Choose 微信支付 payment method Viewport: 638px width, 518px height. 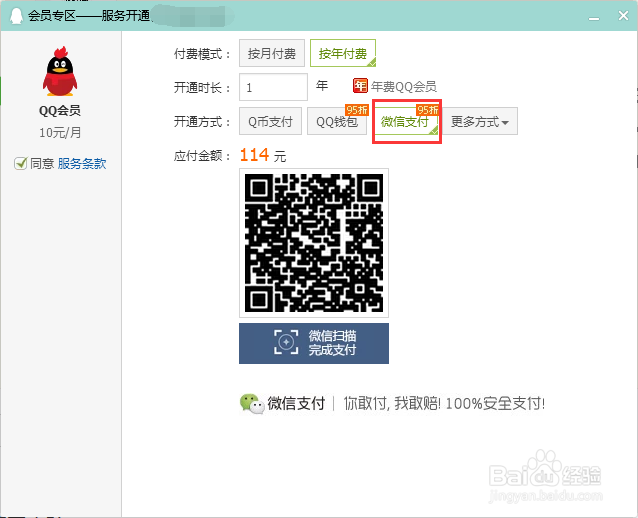(x=406, y=121)
